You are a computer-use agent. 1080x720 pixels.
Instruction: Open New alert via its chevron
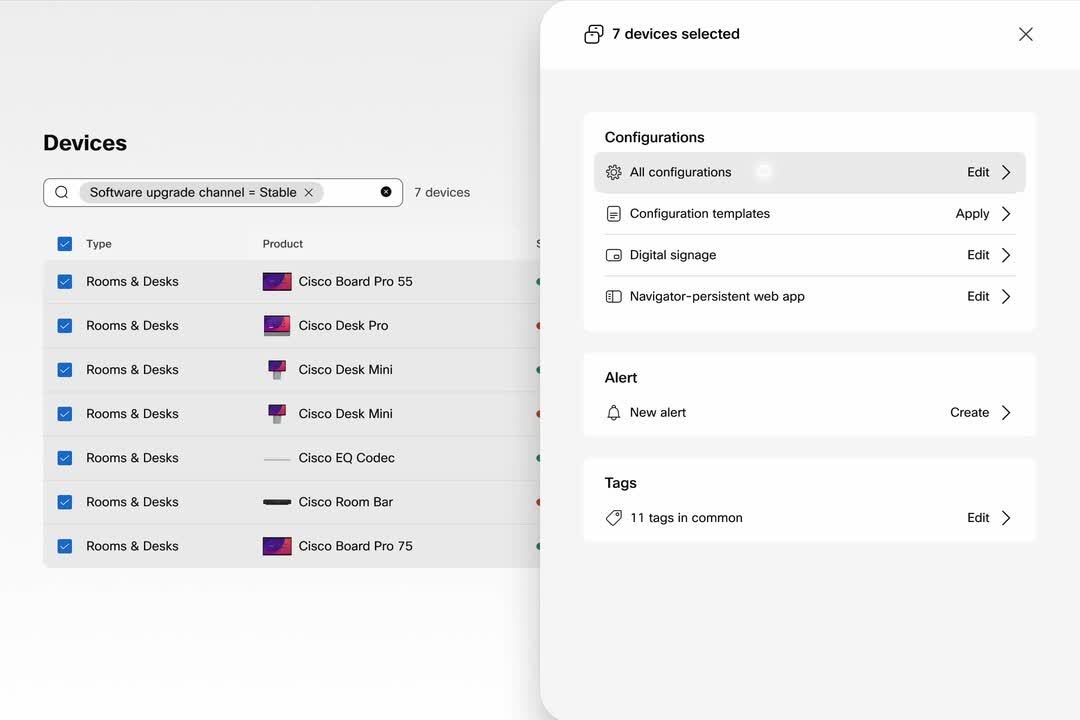[x=1006, y=413]
